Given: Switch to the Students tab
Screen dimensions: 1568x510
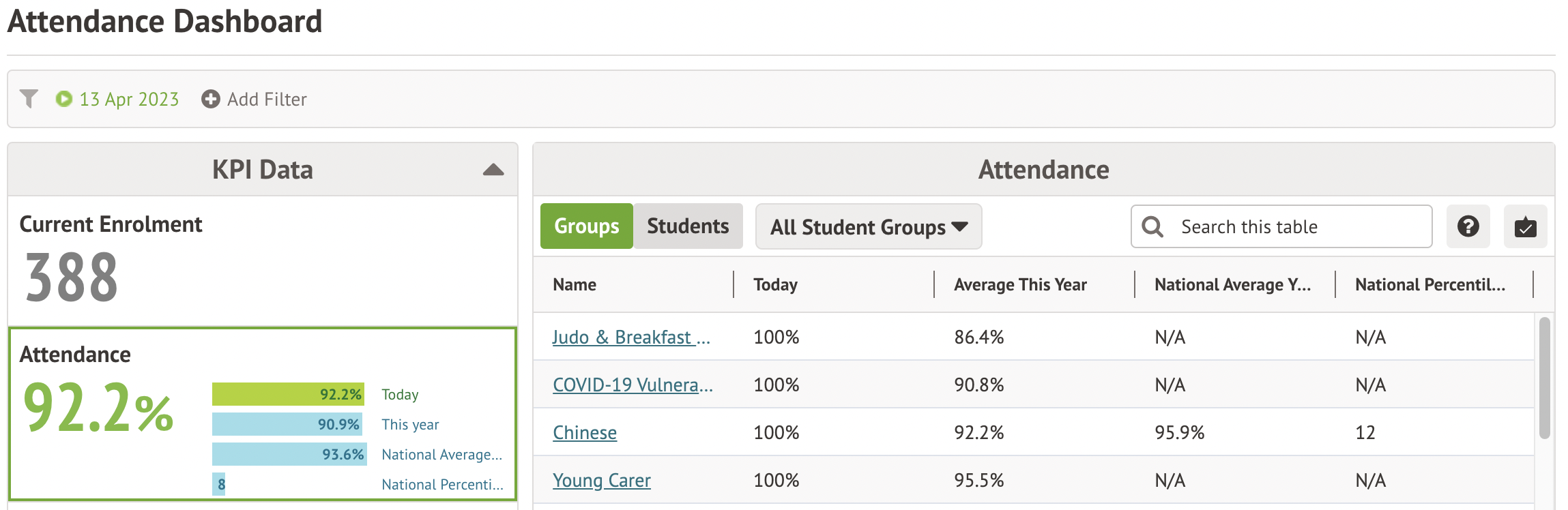Looking at the screenshot, I should click(687, 226).
